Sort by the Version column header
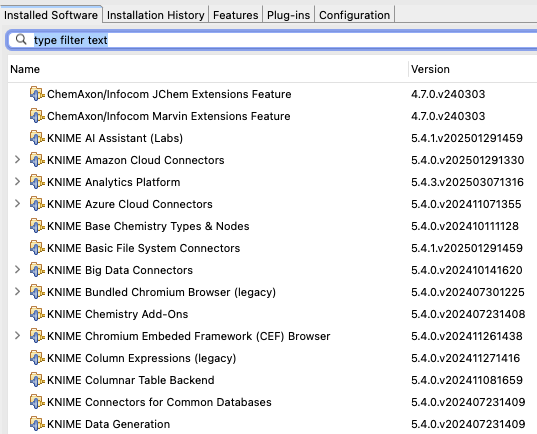Viewport: 537px width, 434px height. point(473,69)
